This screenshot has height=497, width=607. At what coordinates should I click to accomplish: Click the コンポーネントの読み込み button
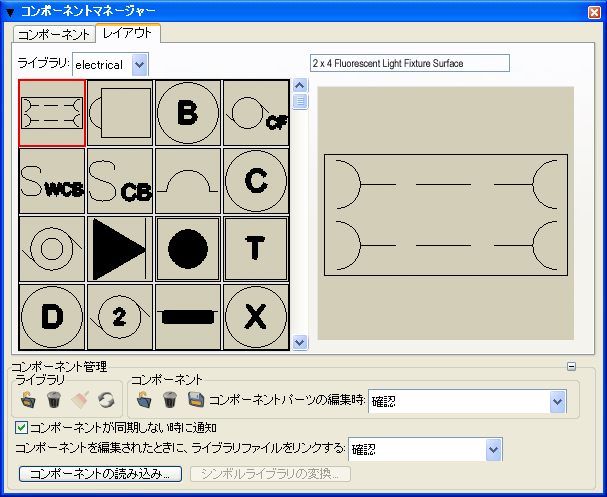(100, 474)
